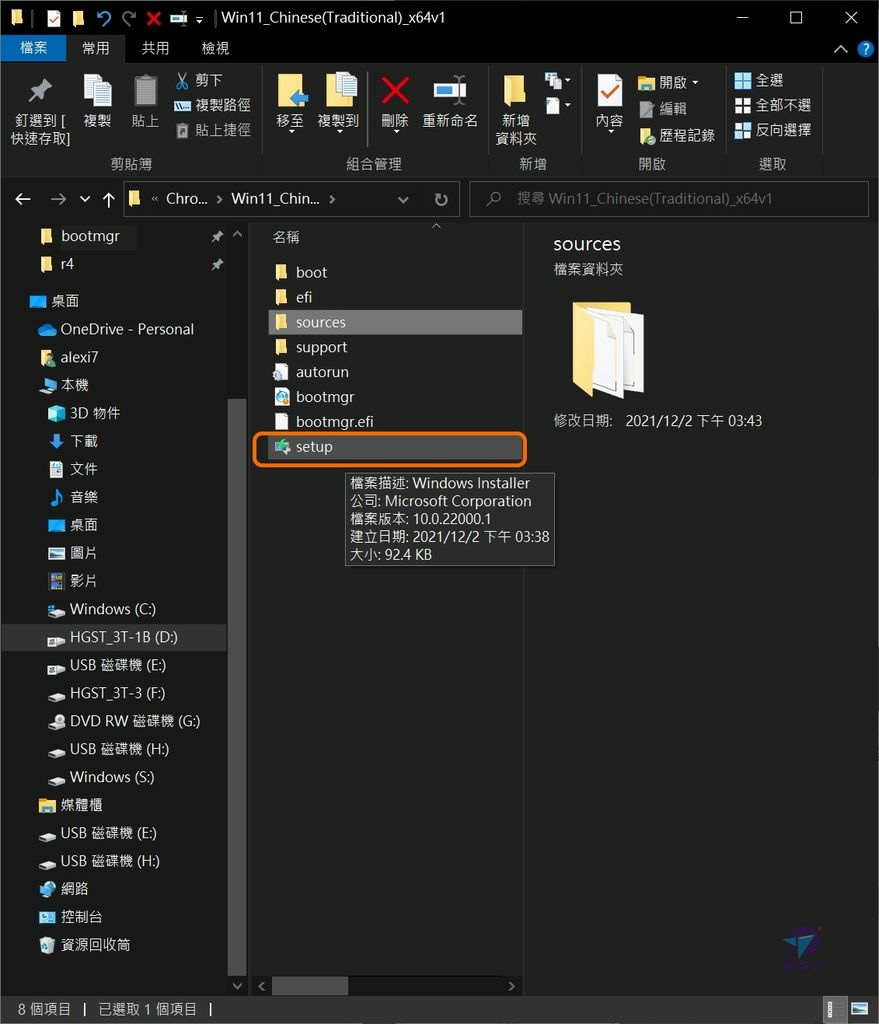Click the Undo icon in title bar

[x=103, y=18]
